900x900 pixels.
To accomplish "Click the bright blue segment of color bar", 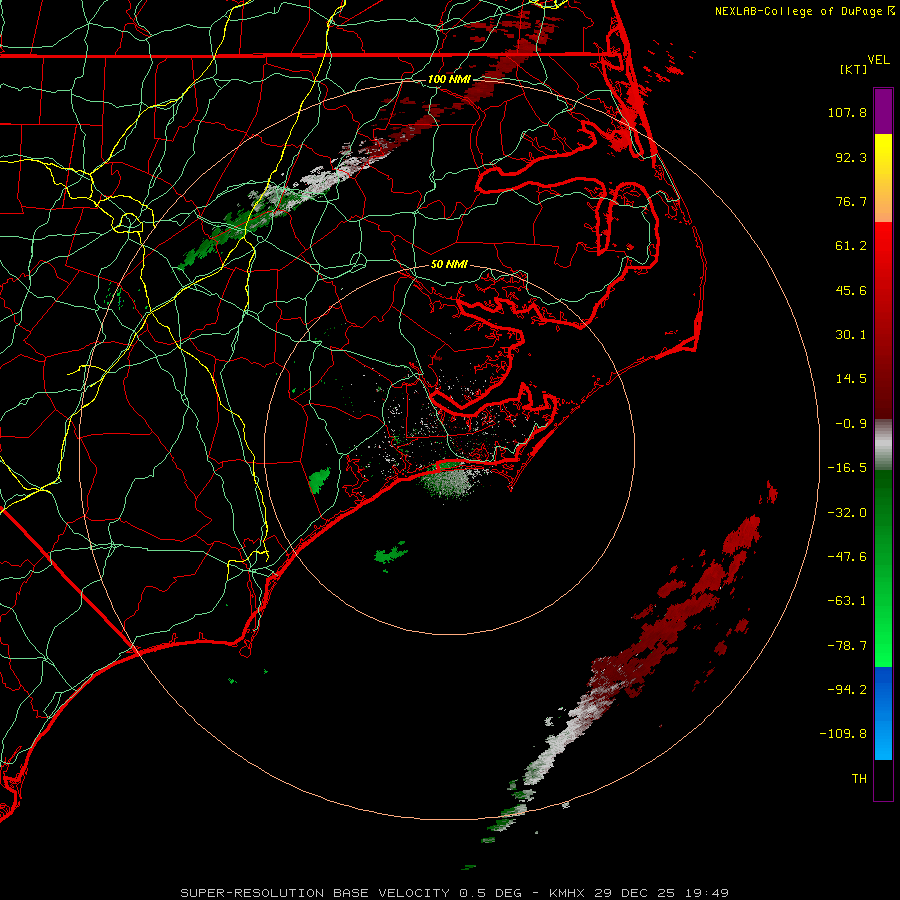I will click(x=883, y=713).
